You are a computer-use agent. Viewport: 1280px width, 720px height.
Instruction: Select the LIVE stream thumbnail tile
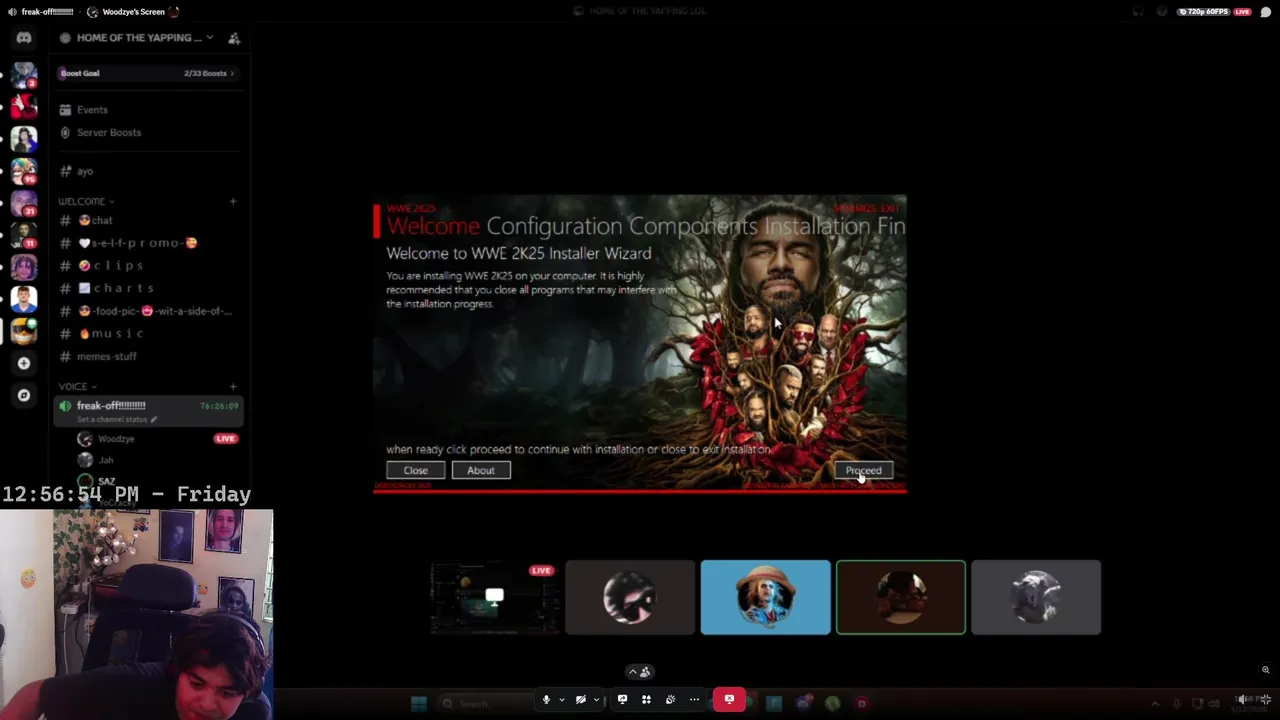[x=495, y=597]
